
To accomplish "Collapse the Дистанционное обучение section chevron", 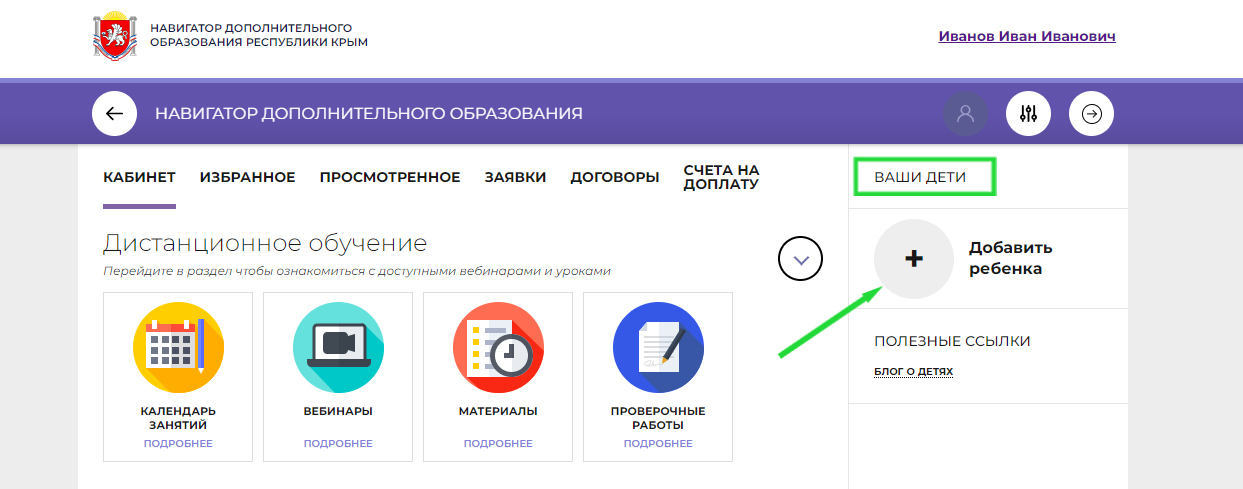I will point(800,259).
